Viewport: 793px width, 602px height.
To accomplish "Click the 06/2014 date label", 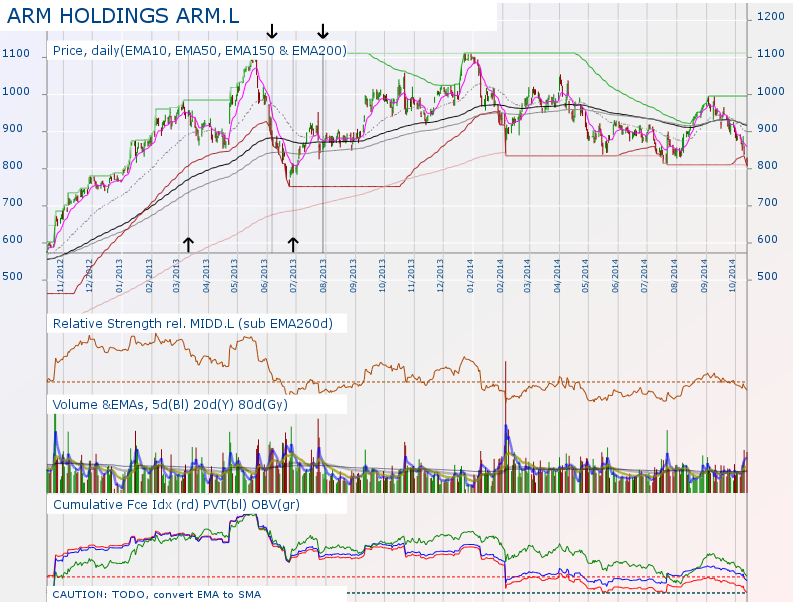I will point(615,276).
